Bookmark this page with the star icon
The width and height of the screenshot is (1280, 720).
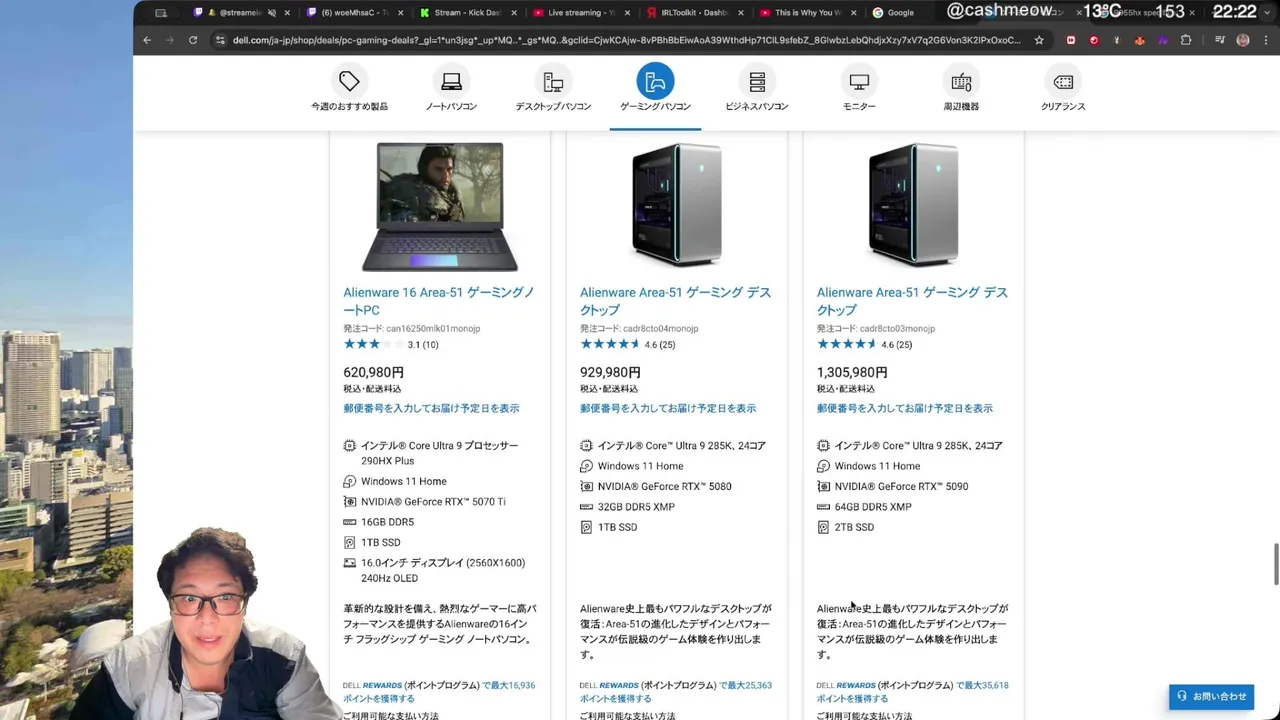[x=1039, y=40]
